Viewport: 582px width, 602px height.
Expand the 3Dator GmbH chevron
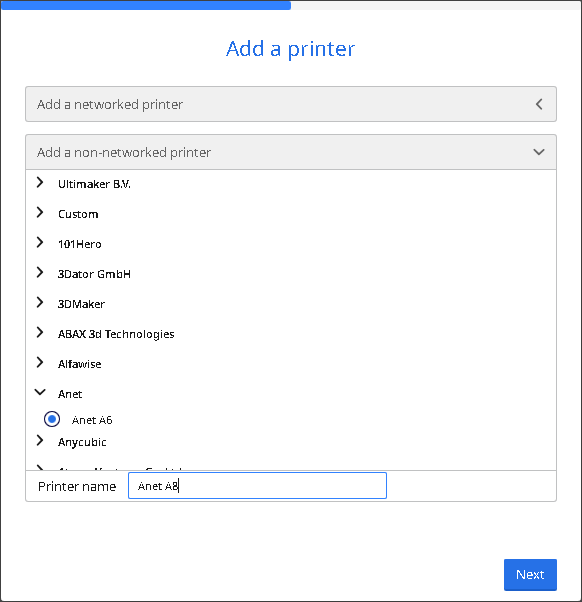[40, 273]
